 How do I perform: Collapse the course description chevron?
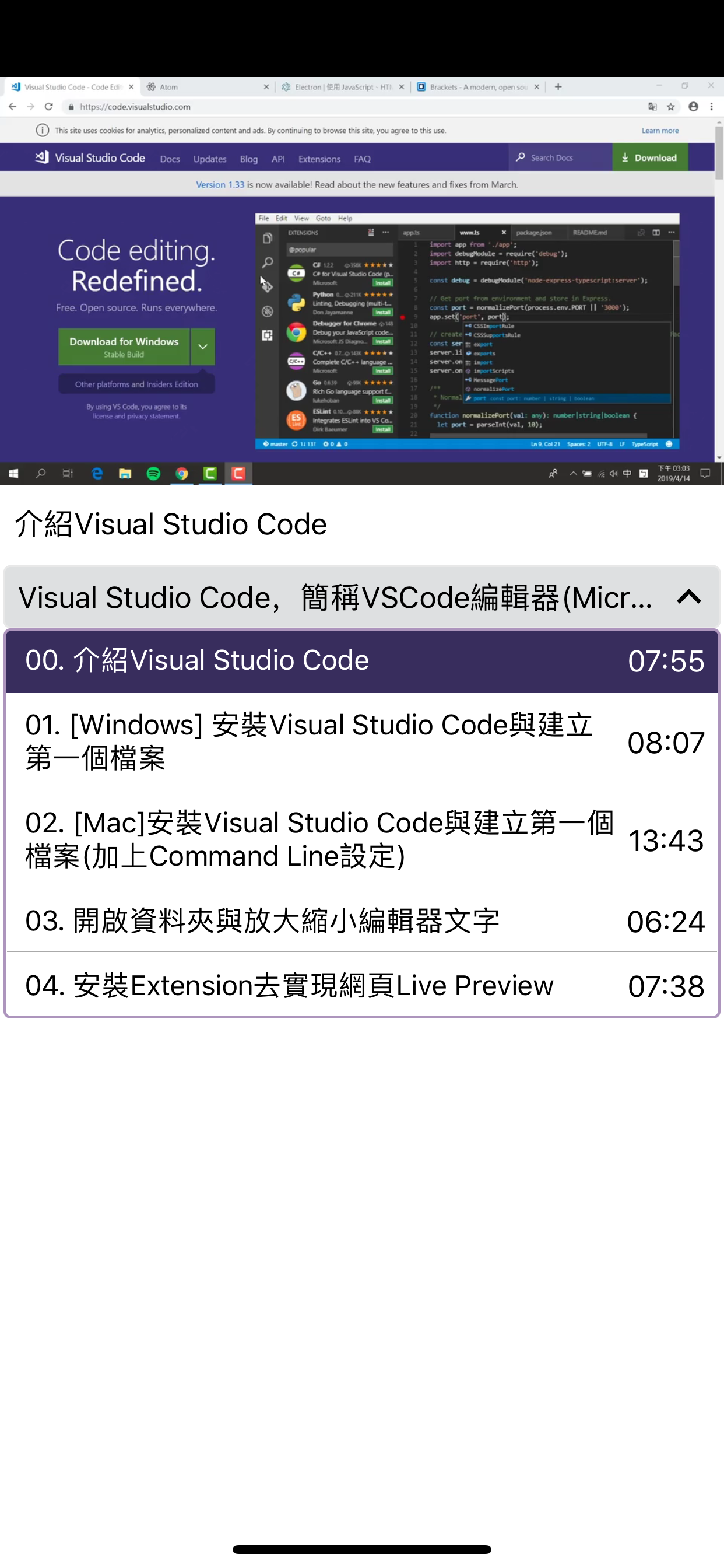[688, 597]
